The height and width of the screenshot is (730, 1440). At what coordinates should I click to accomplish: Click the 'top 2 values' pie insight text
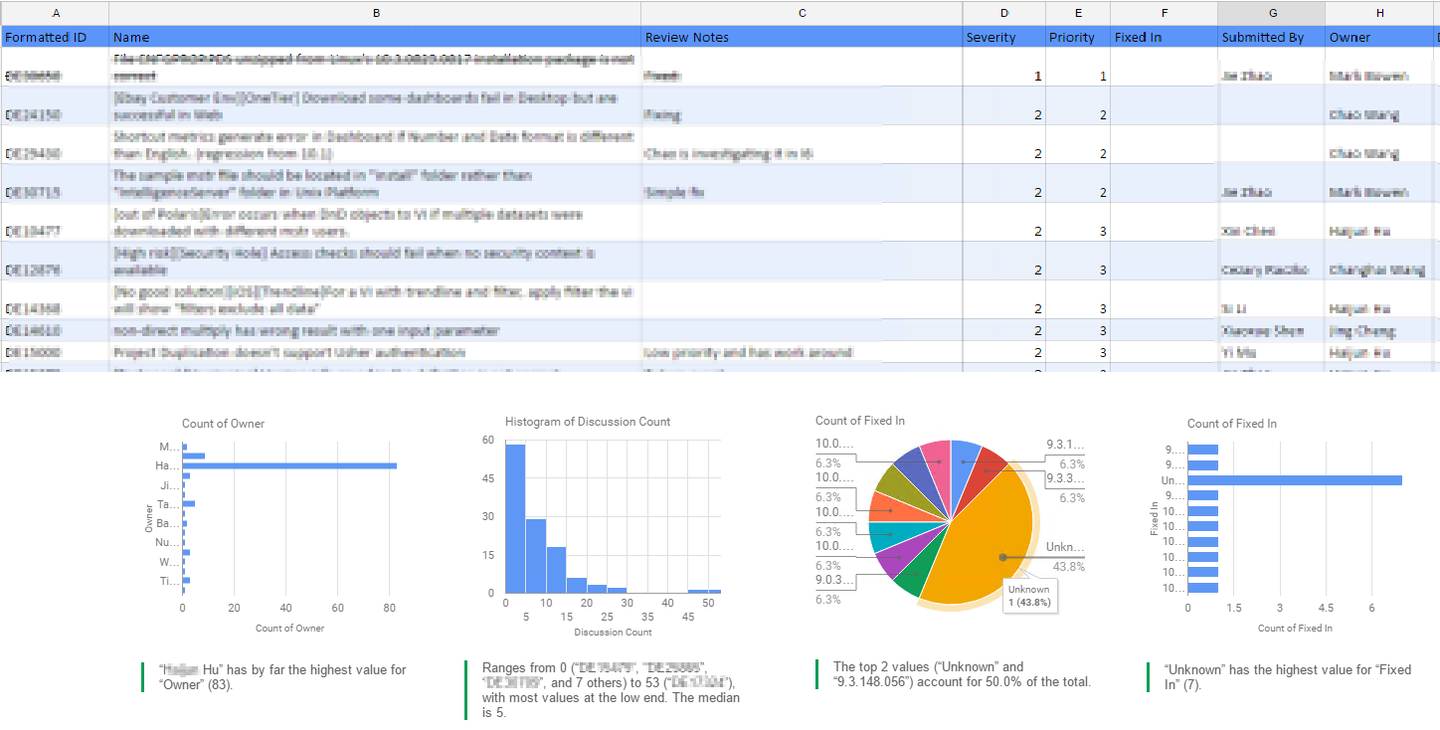[x=962, y=674]
